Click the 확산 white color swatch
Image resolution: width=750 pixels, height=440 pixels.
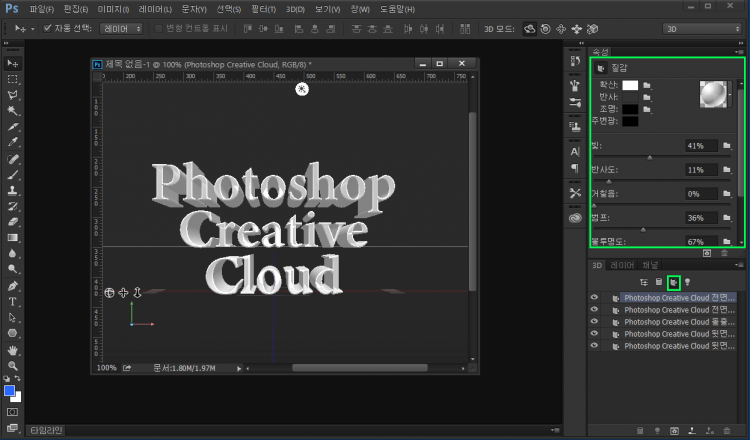630,85
